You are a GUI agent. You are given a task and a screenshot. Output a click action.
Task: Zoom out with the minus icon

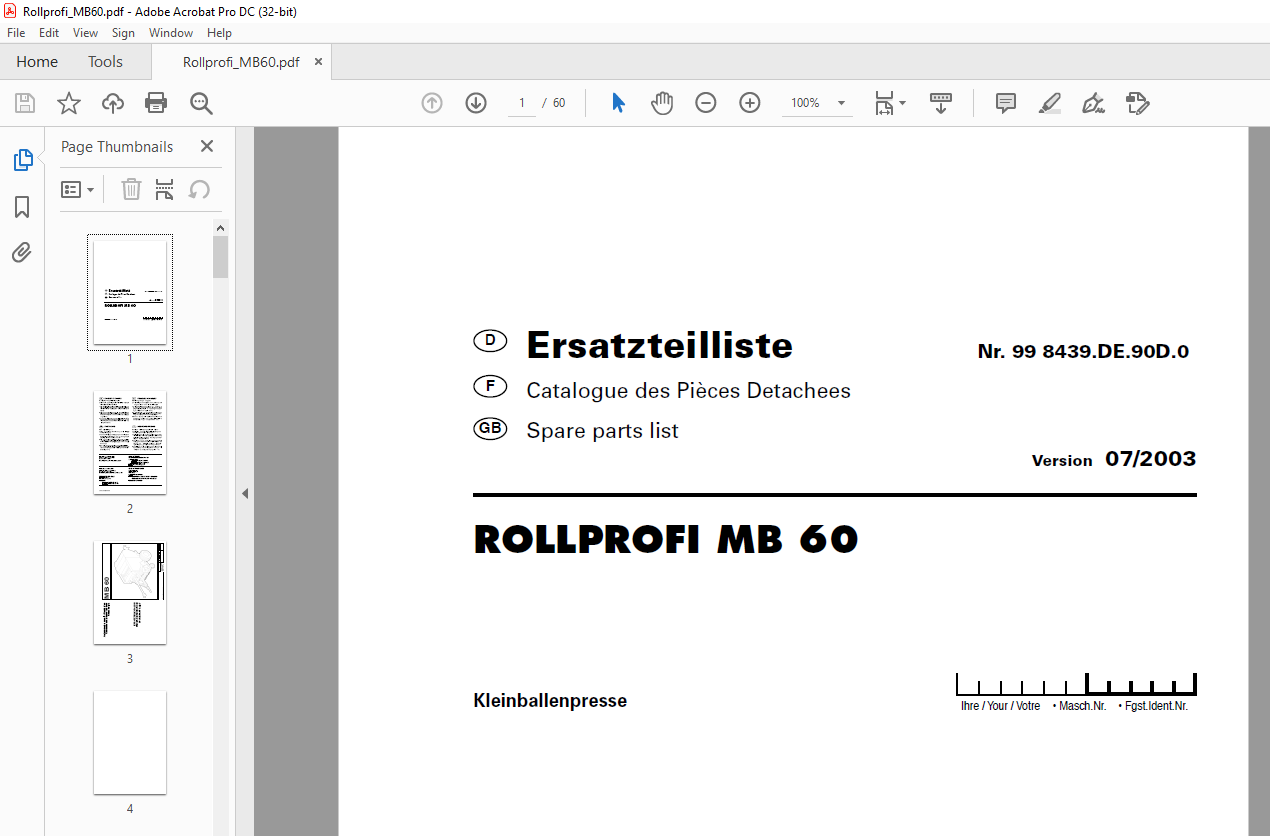[706, 103]
